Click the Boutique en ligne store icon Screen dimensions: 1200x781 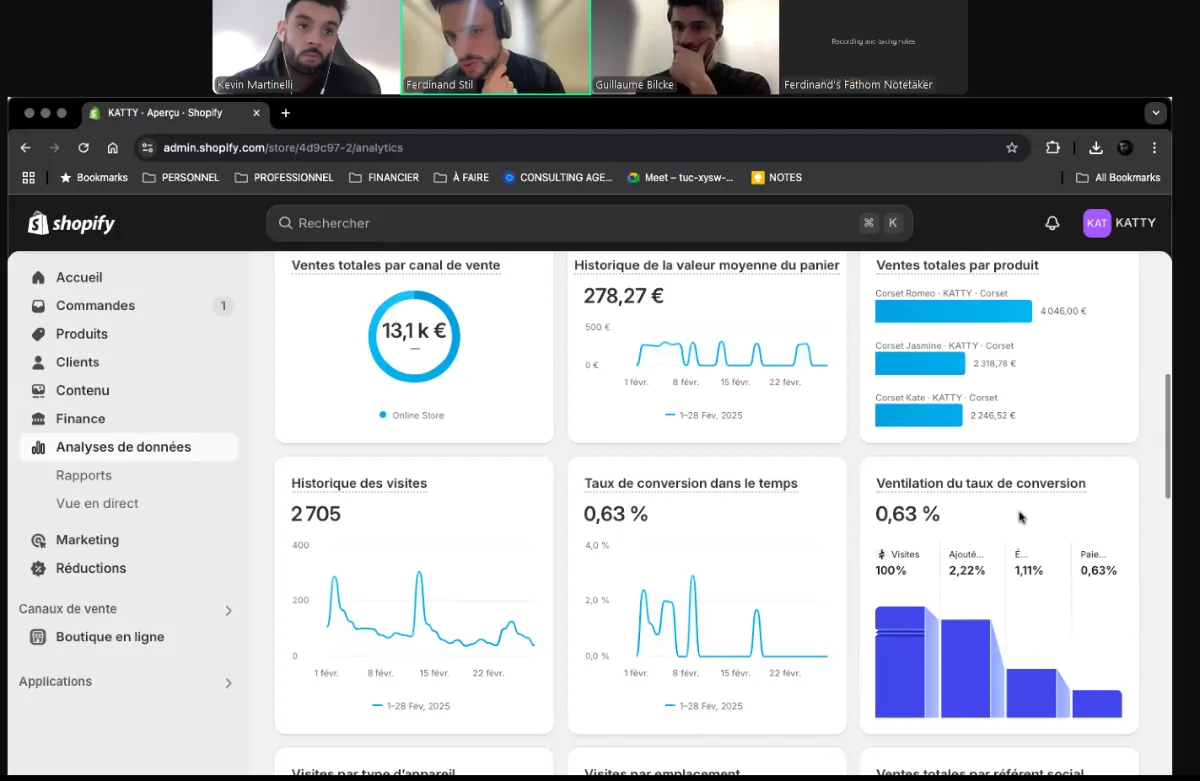pos(38,637)
